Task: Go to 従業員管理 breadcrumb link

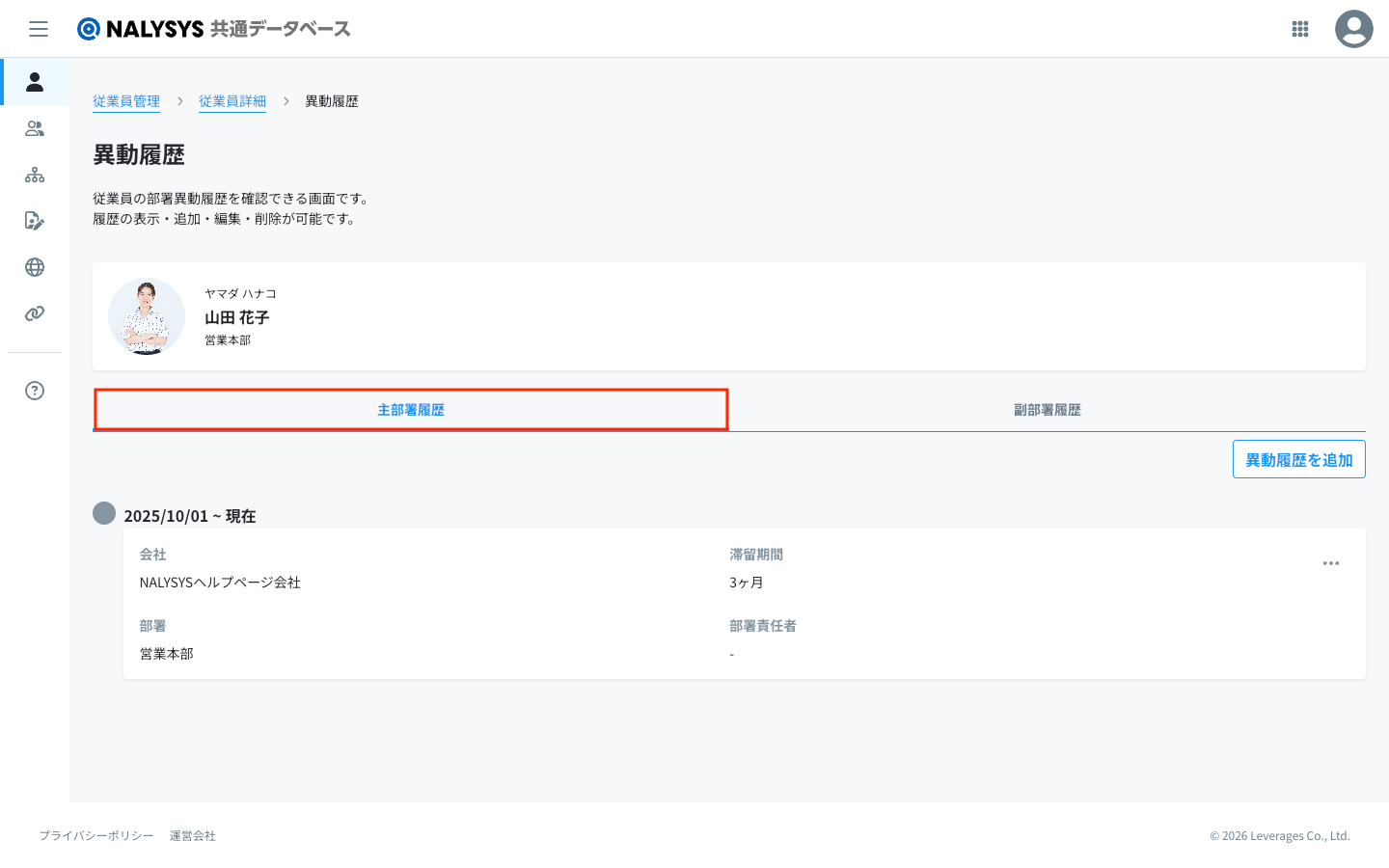Action: 126,101
